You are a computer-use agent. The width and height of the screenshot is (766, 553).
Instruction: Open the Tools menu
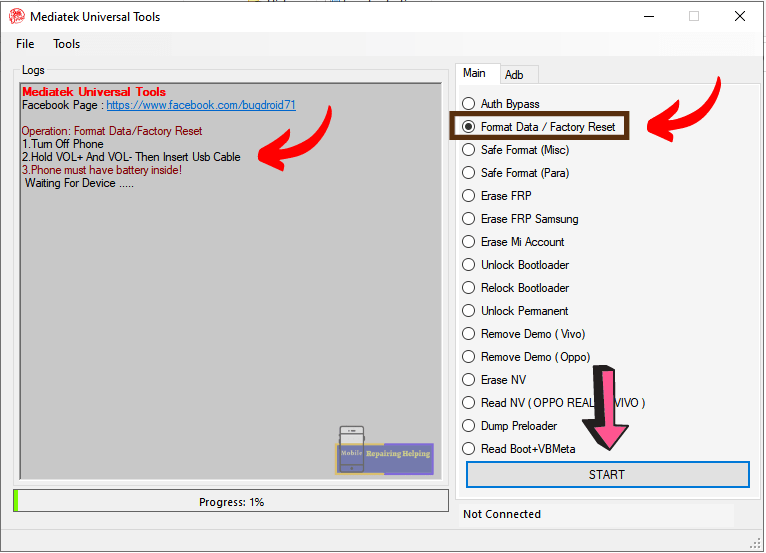tap(66, 44)
